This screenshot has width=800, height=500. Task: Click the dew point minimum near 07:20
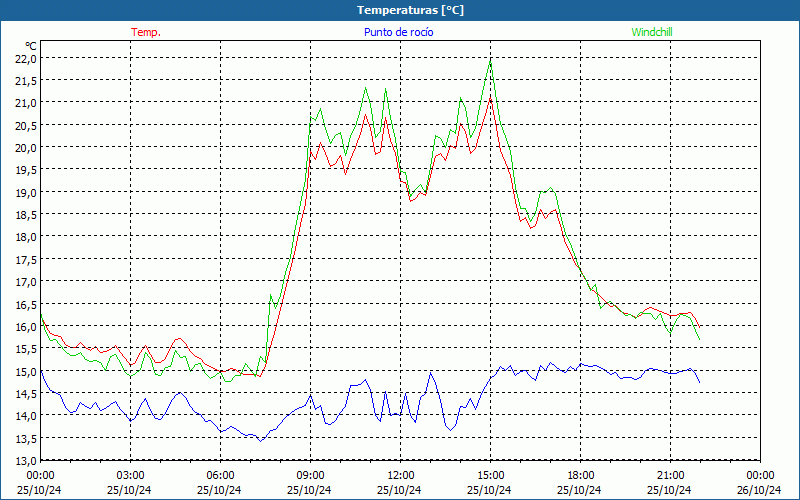(x=260, y=441)
